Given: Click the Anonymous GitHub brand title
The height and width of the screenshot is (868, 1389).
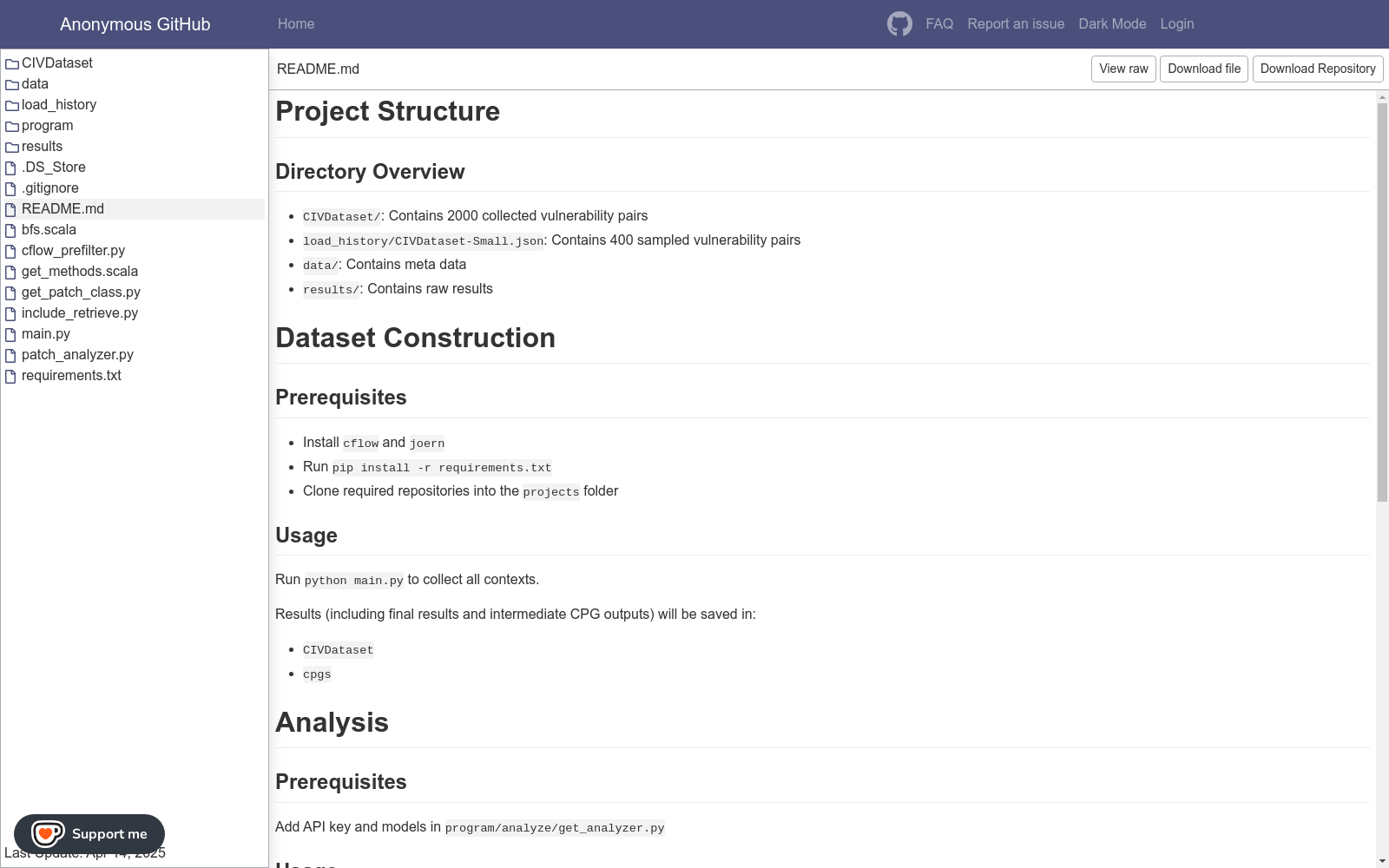Looking at the screenshot, I should [135, 24].
